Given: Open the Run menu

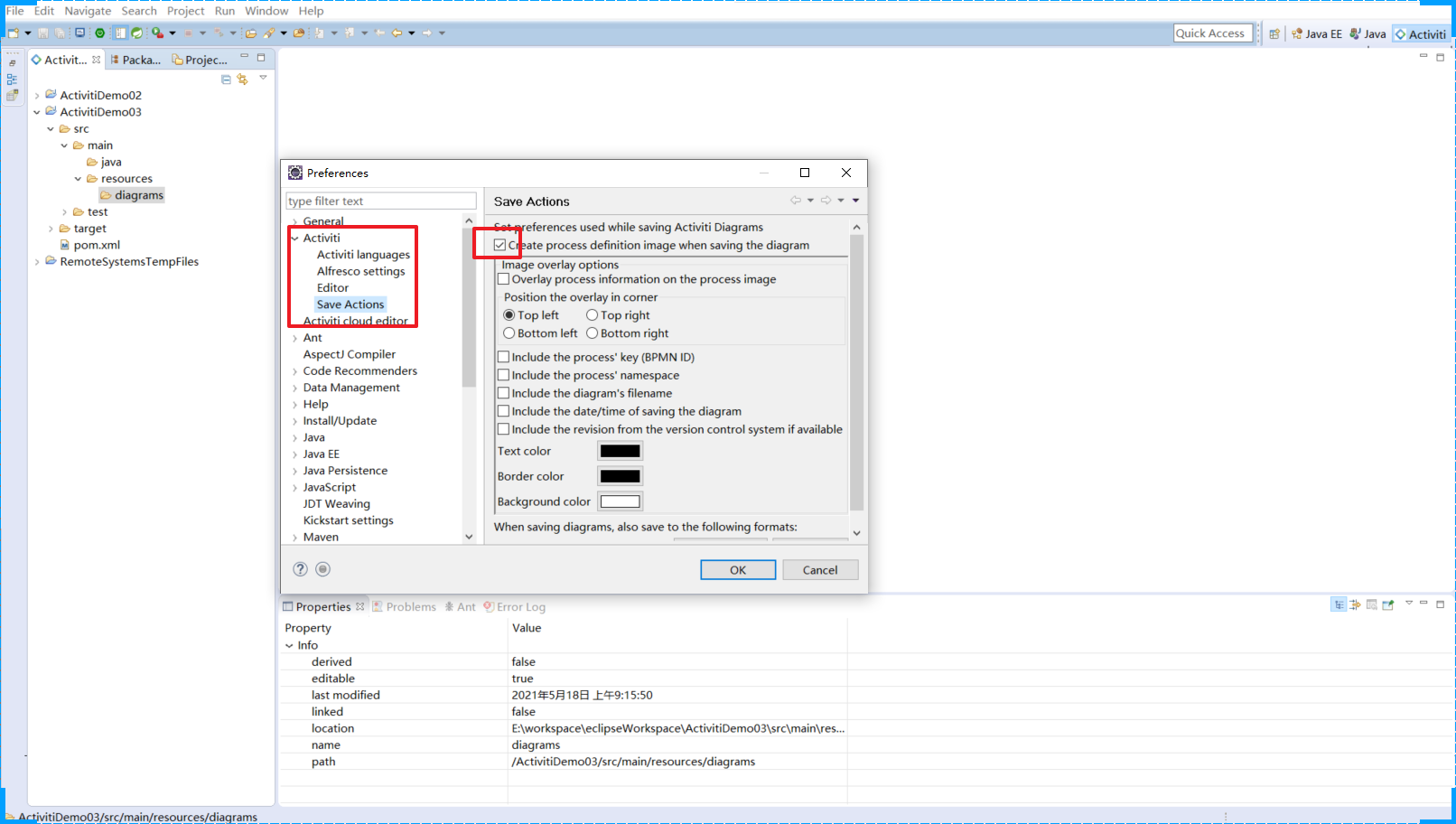Looking at the screenshot, I should 225,11.
